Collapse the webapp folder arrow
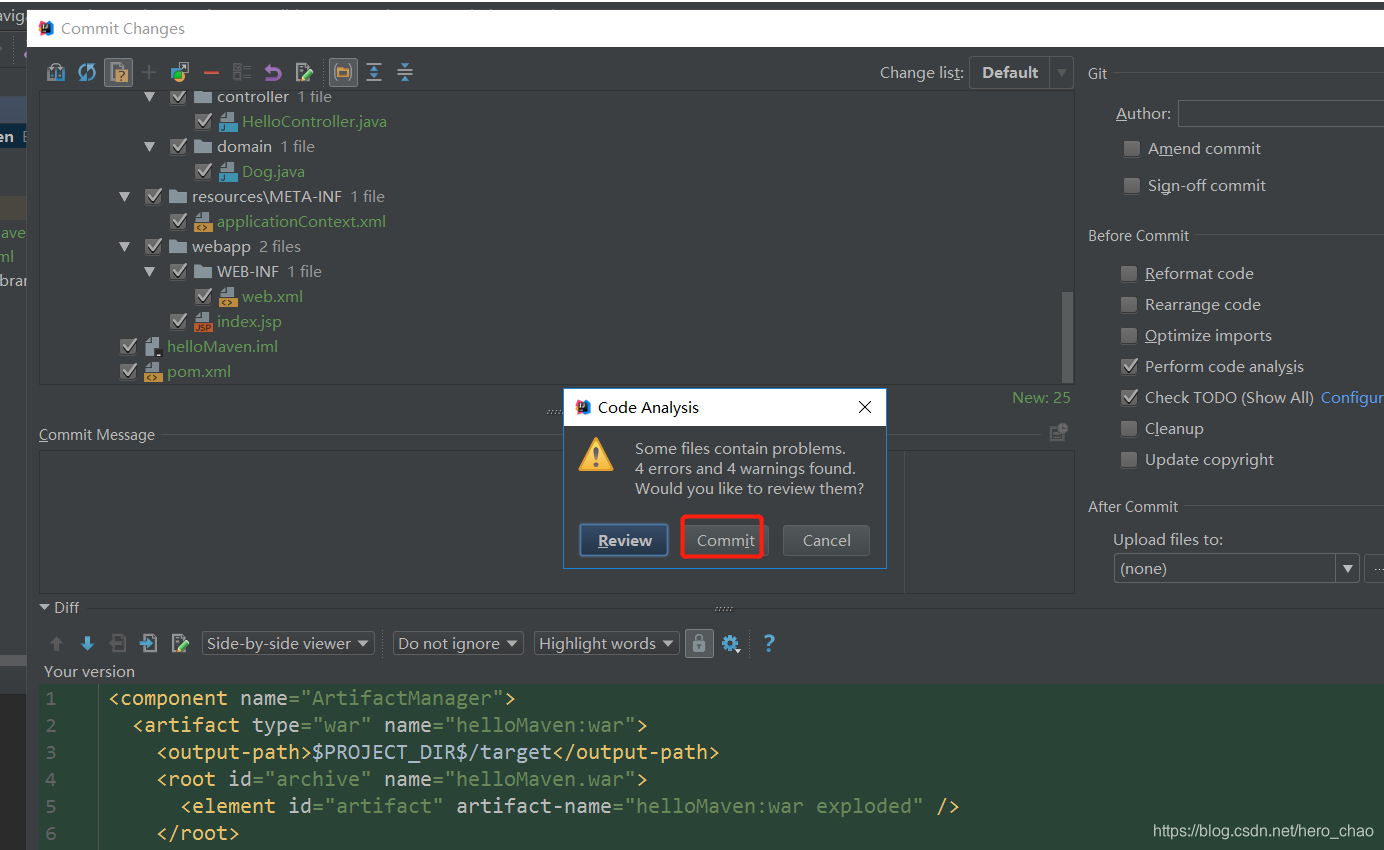 point(125,246)
